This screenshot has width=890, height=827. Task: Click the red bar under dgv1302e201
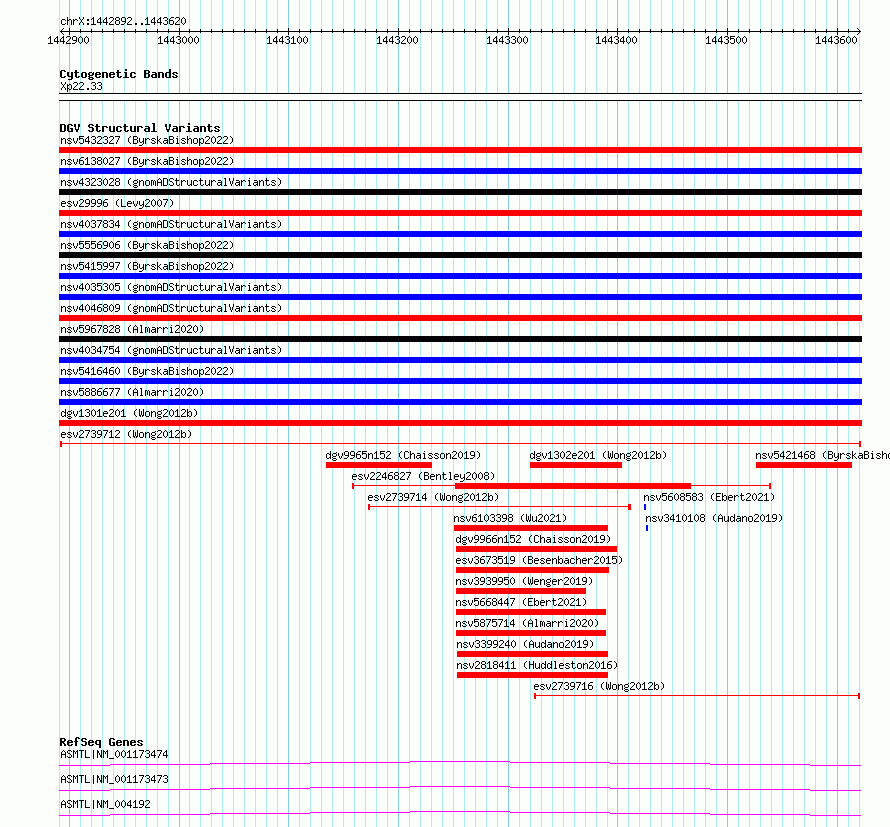click(x=576, y=465)
